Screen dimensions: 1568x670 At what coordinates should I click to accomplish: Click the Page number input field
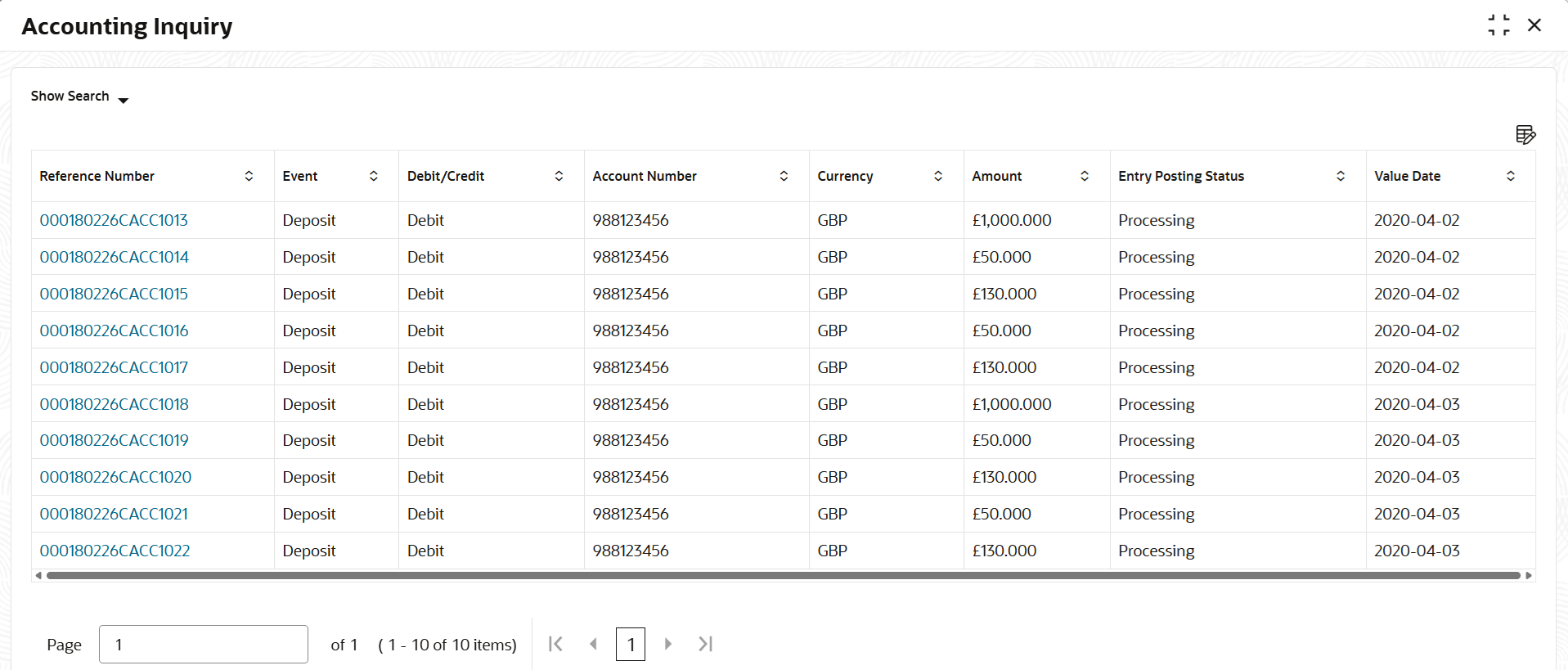tap(204, 645)
